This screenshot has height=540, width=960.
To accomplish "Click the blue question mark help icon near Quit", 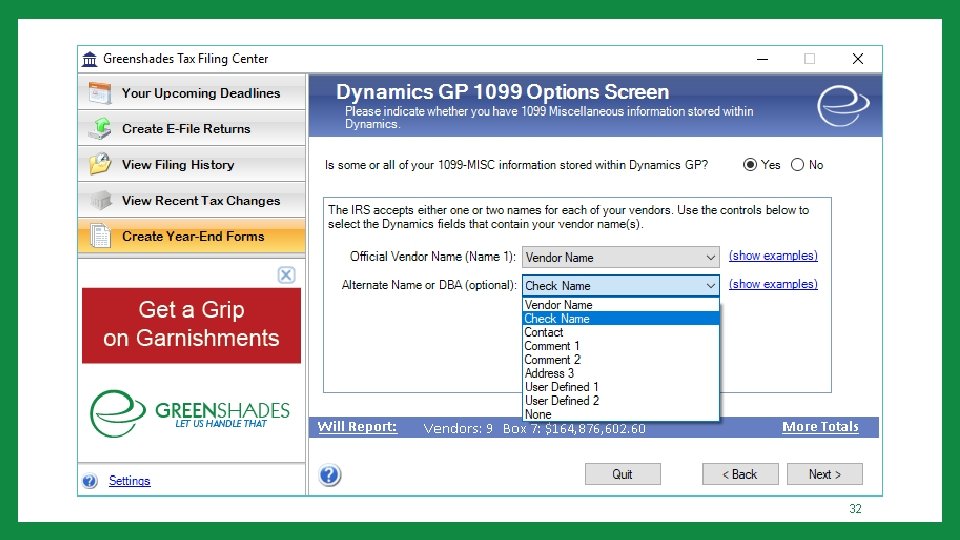I will pyautogui.click(x=329, y=475).
